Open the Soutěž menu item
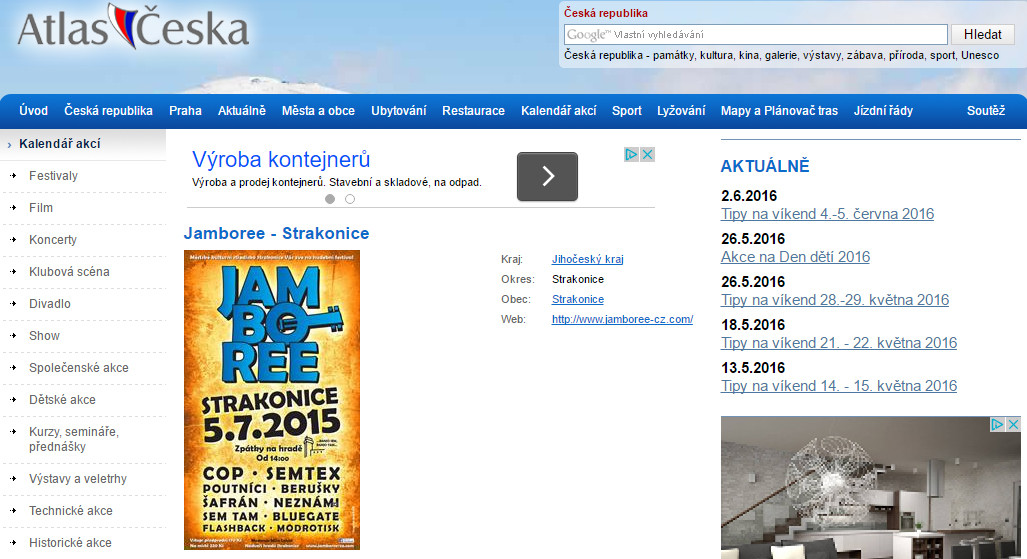This screenshot has width=1027, height=559. coord(986,111)
